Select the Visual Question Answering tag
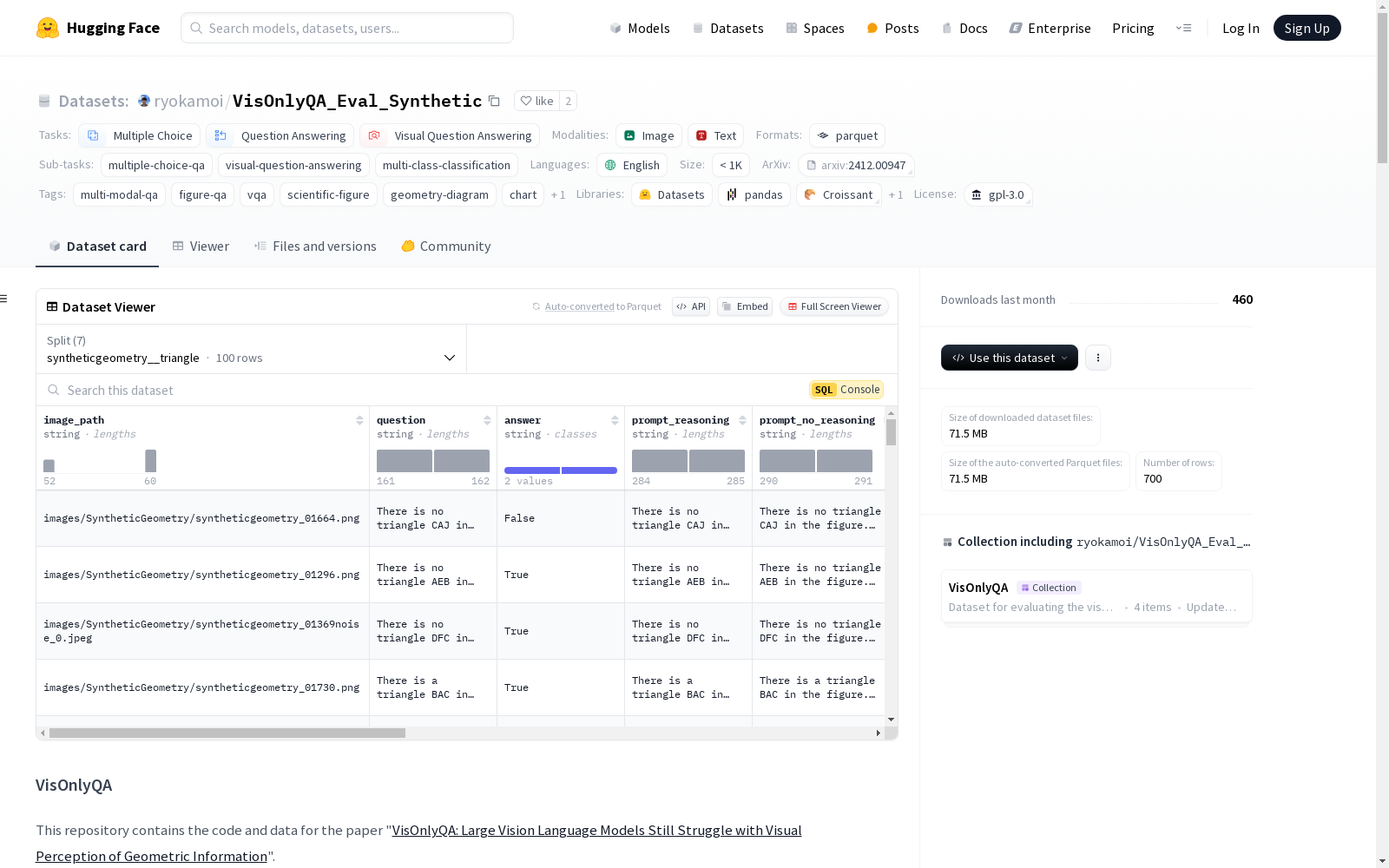The height and width of the screenshot is (868, 1389). pyautogui.click(x=450, y=135)
